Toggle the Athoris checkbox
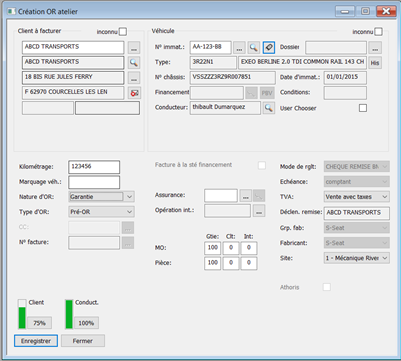Image resolution: width=401 pixels, height=361 pixels. pyautogui.click(x=327, y=287)
